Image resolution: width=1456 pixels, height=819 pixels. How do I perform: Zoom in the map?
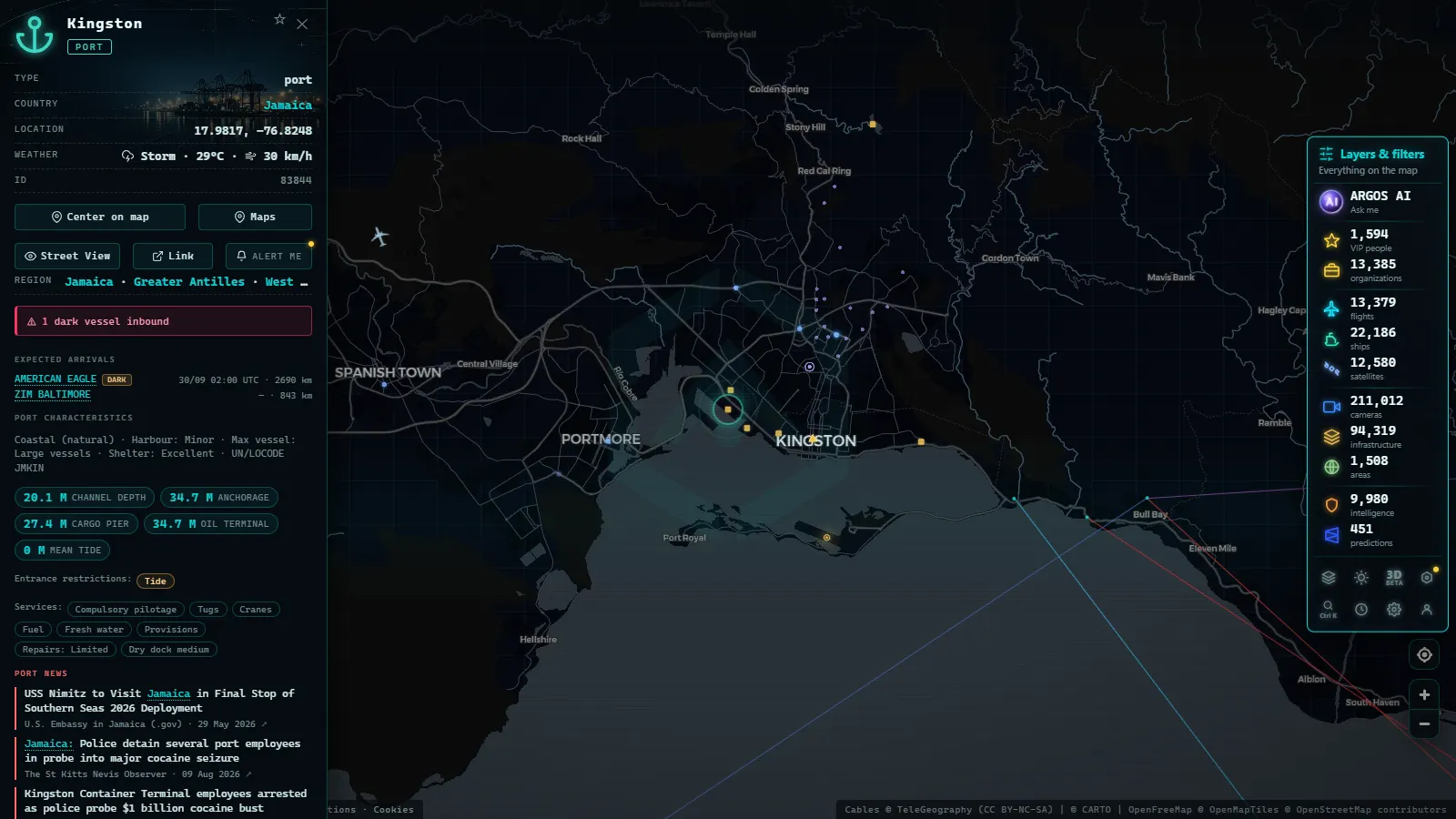[x=1424, y=695]
